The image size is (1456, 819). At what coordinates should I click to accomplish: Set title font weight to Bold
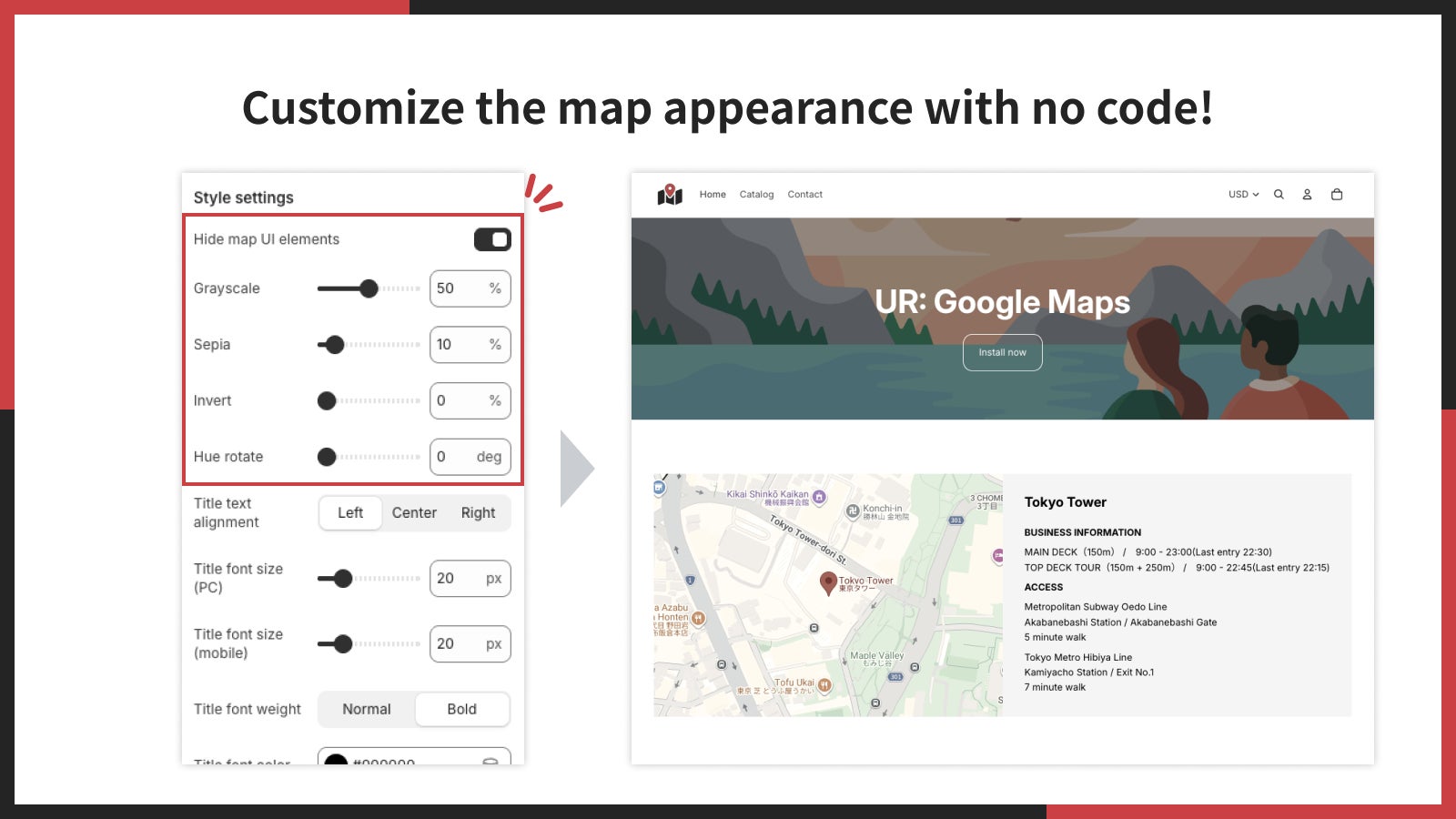coord(462,709)
